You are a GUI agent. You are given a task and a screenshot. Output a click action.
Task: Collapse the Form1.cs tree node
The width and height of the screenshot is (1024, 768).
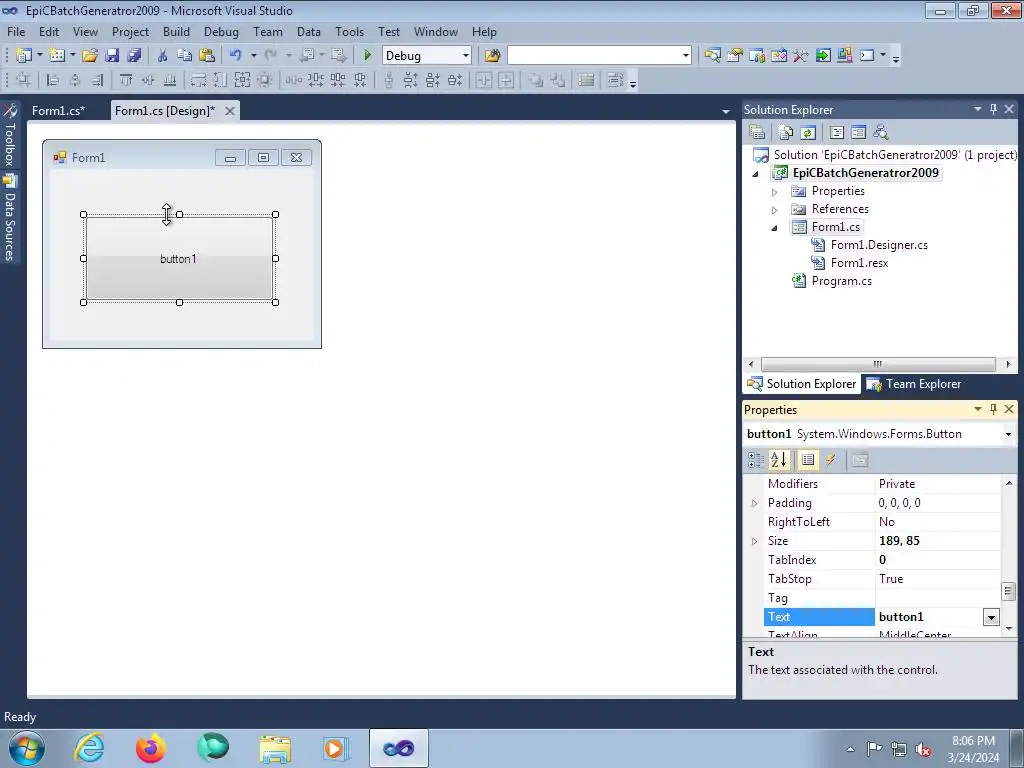pyautogui.click(x=775, y=228)
